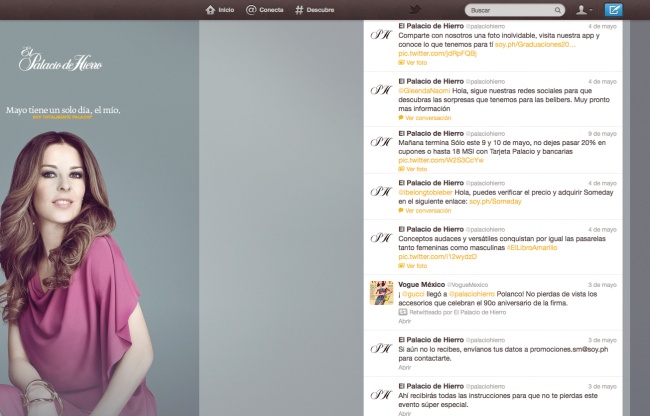This screenshot has width=650, height=416.
Task: Expand 'Ver foto' on the Graduaciones tweet
Action: (413, 62)
